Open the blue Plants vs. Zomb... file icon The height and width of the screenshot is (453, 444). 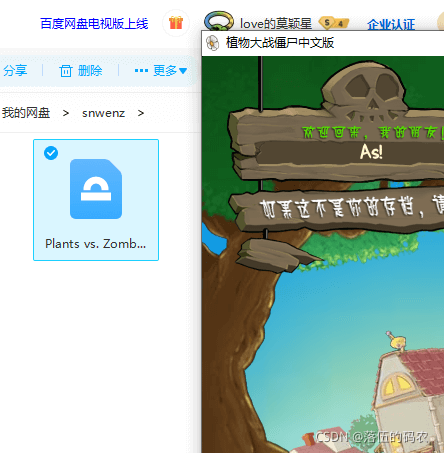pyautogui.click(x=96, y=189)
